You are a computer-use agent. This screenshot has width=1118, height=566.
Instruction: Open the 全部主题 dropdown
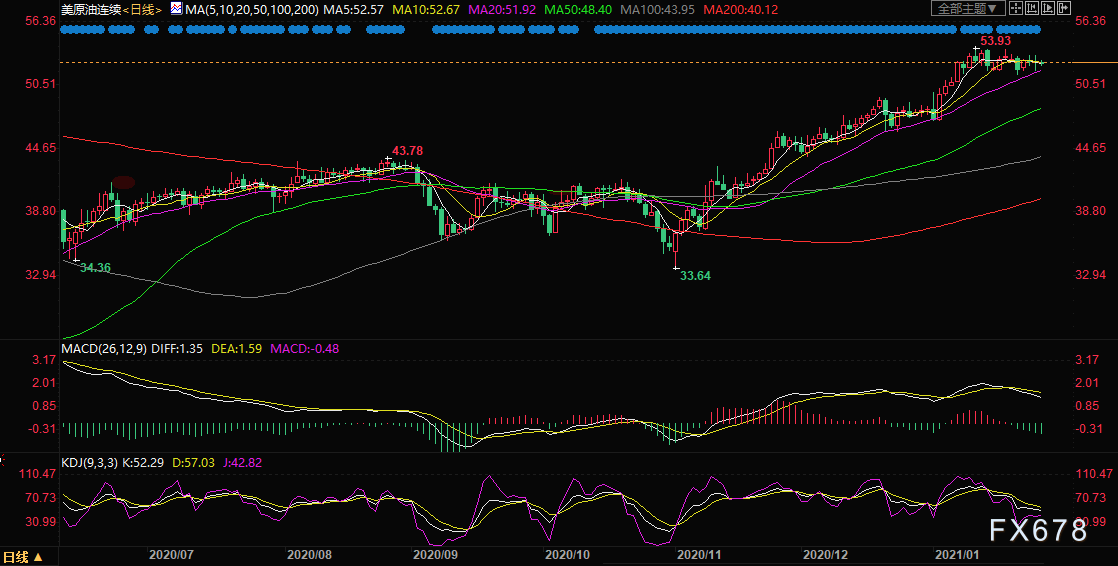pyautogui.click(x=968, y=8)
